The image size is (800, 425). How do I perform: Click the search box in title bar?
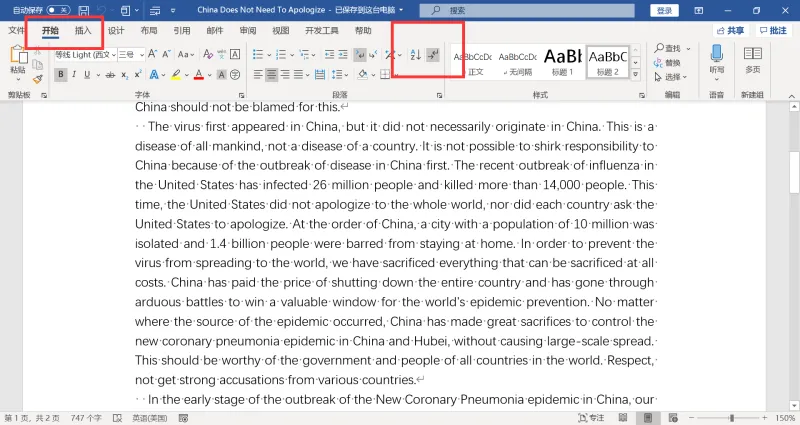[527, 10]
